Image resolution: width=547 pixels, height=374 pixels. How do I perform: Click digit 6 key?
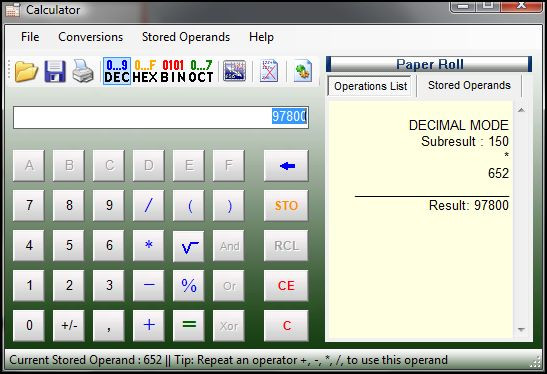click(x=108, y=246)
